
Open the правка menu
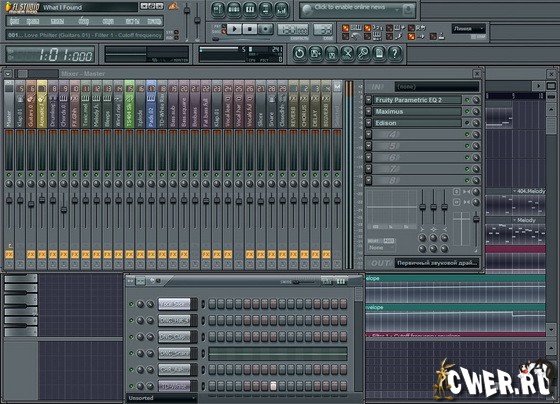pyautogui.click(x=33, y=21)
